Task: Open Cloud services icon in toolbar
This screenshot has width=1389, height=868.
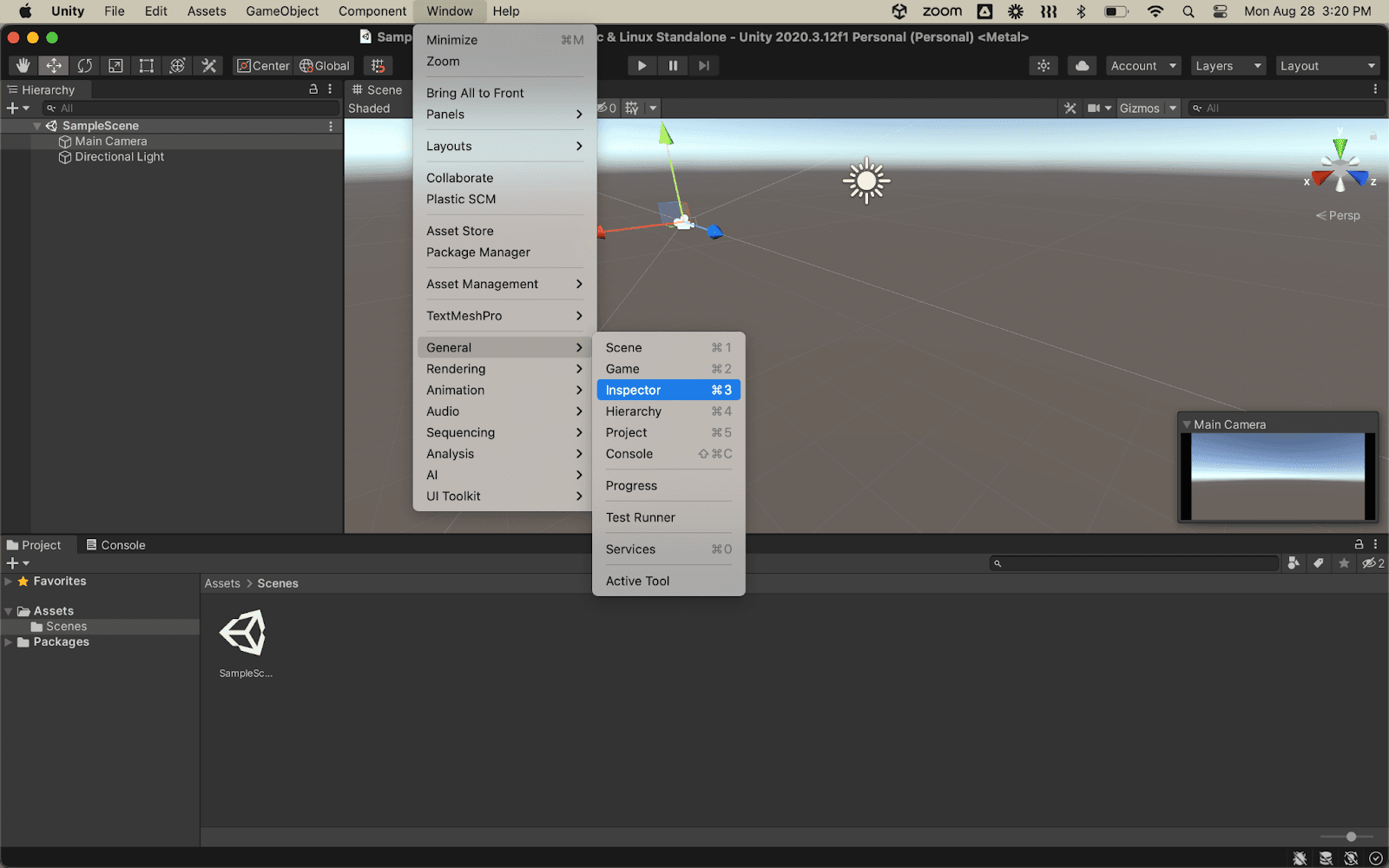Action: coord(1082,66)
